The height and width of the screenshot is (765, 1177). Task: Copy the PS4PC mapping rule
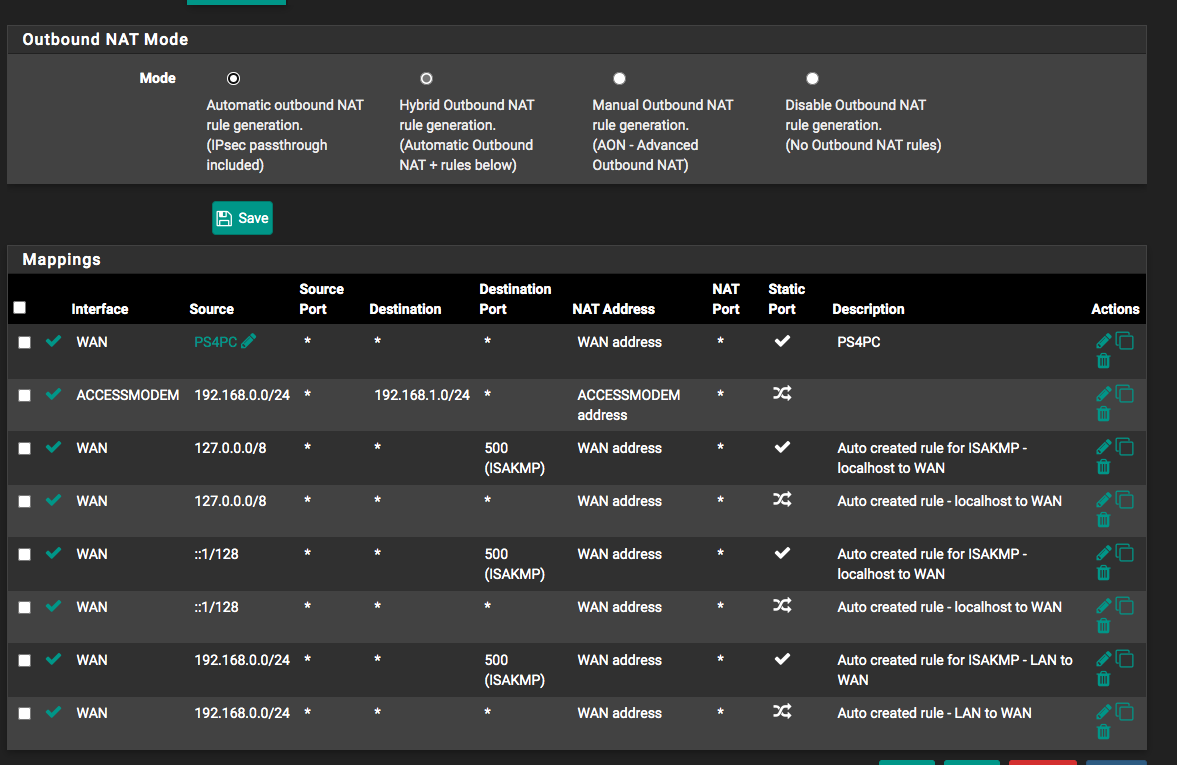pos(1124,341)
